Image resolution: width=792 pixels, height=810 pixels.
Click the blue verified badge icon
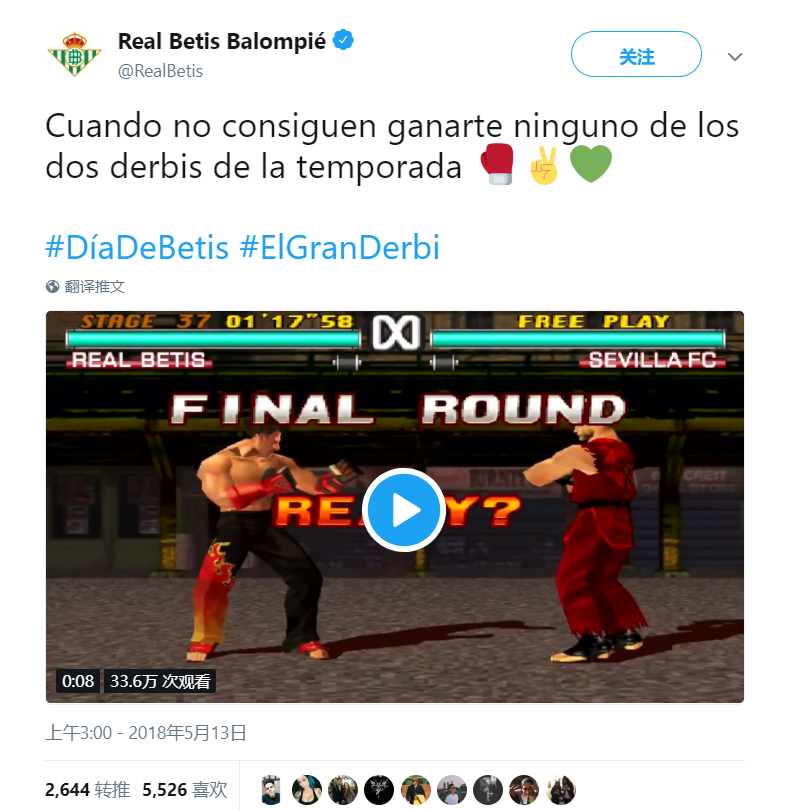[343, 40]
